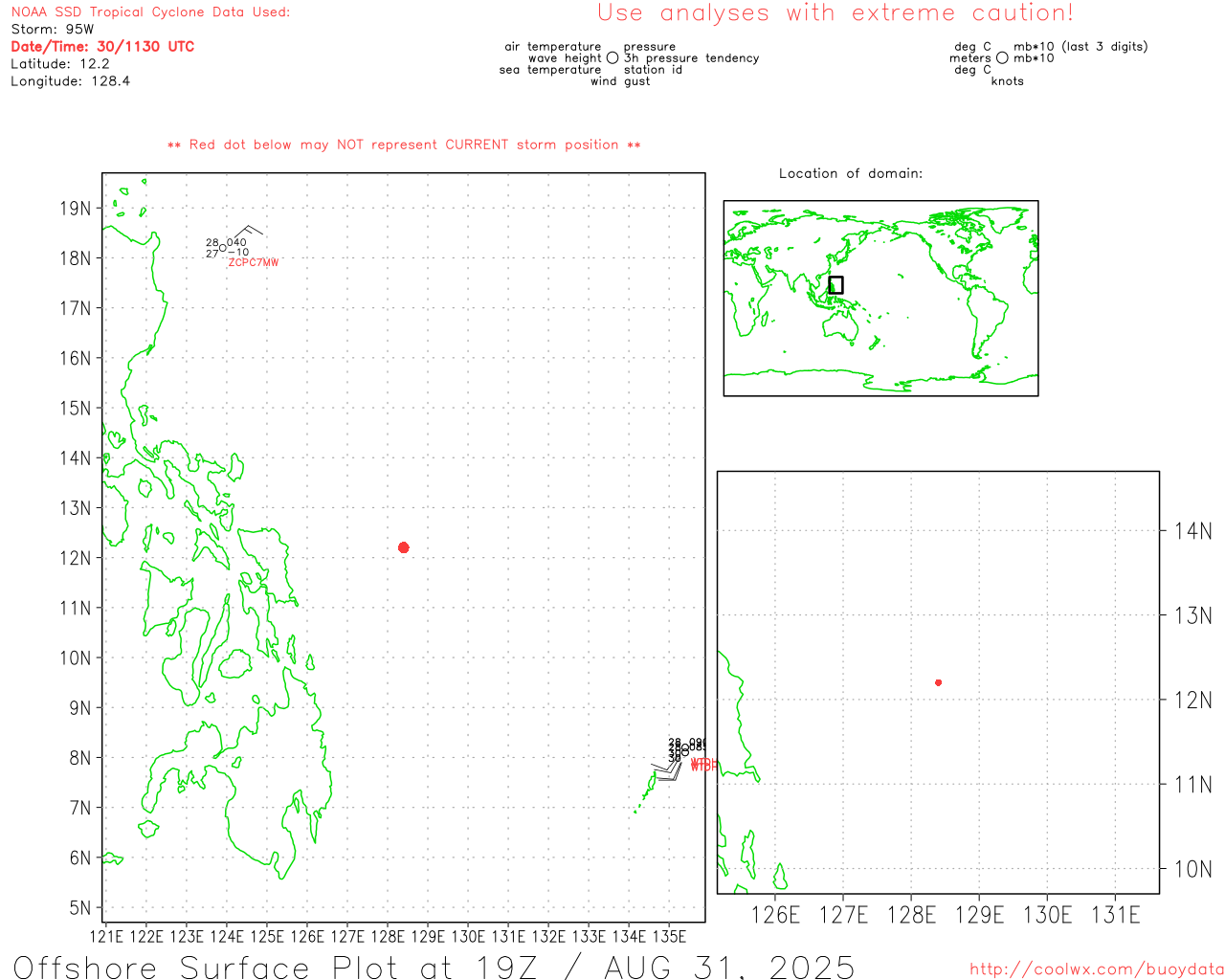This screenshot has width=1225, height=980.
Task: Click the 123E longitude axis label
Action: click(187, 936)
